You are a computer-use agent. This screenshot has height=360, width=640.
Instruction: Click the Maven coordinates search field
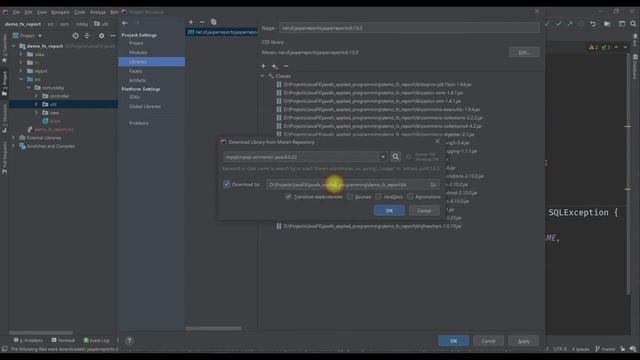(x=301, y=157)
